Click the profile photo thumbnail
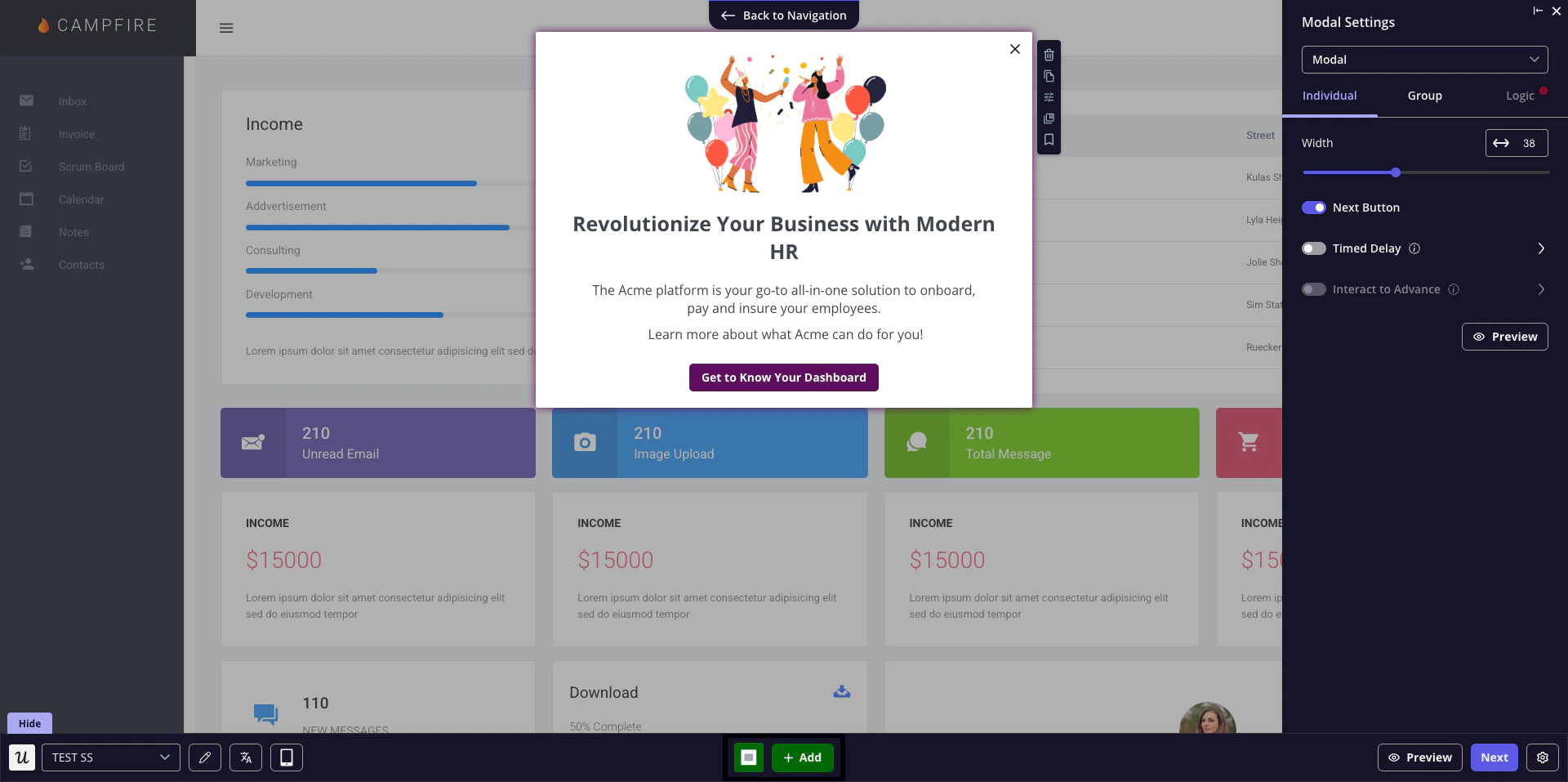This screenshot has height=782, width=1568. (x=1207, y=717)
